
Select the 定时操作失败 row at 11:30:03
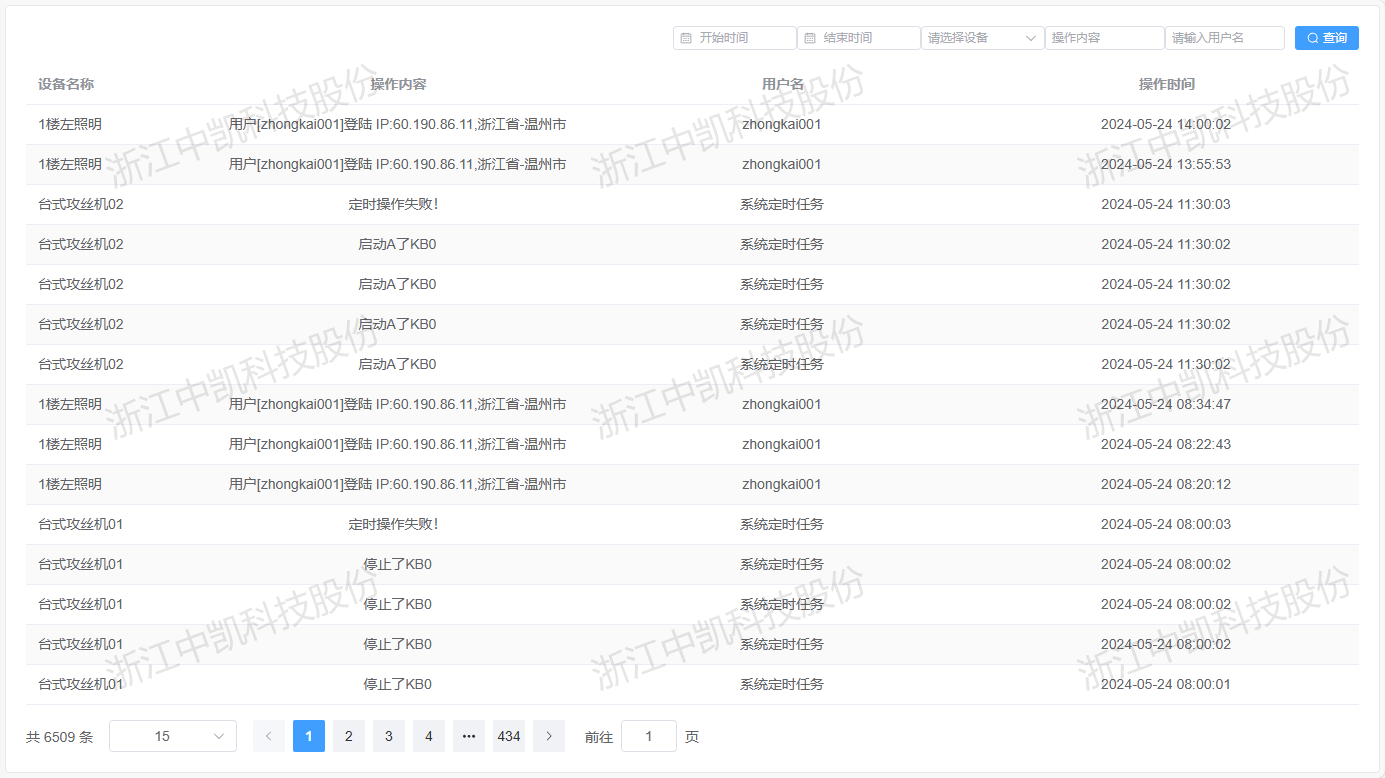click(x=692, y=205)
